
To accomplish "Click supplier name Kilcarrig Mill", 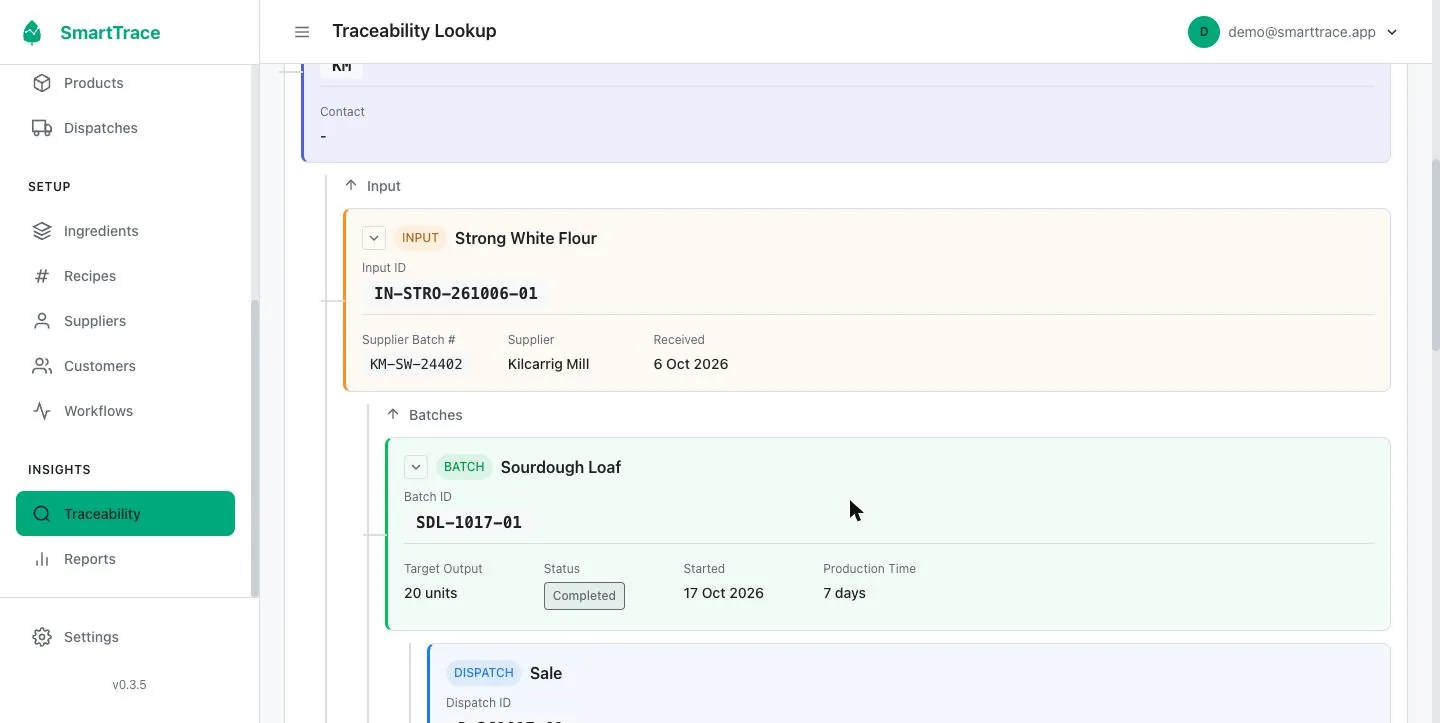I will tap(548, 364).
